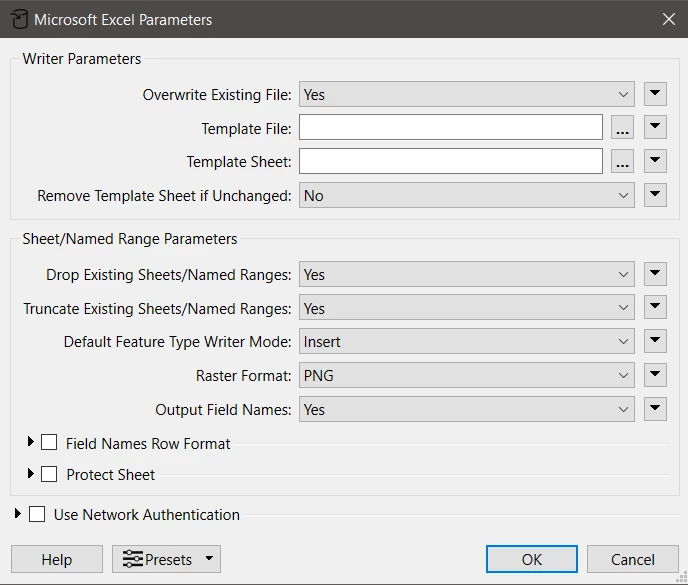The image size is (688, 585).
Task: Open the Truncate Existing Sheets/Named Ranges dropdown
Action: tap(466, 308)
